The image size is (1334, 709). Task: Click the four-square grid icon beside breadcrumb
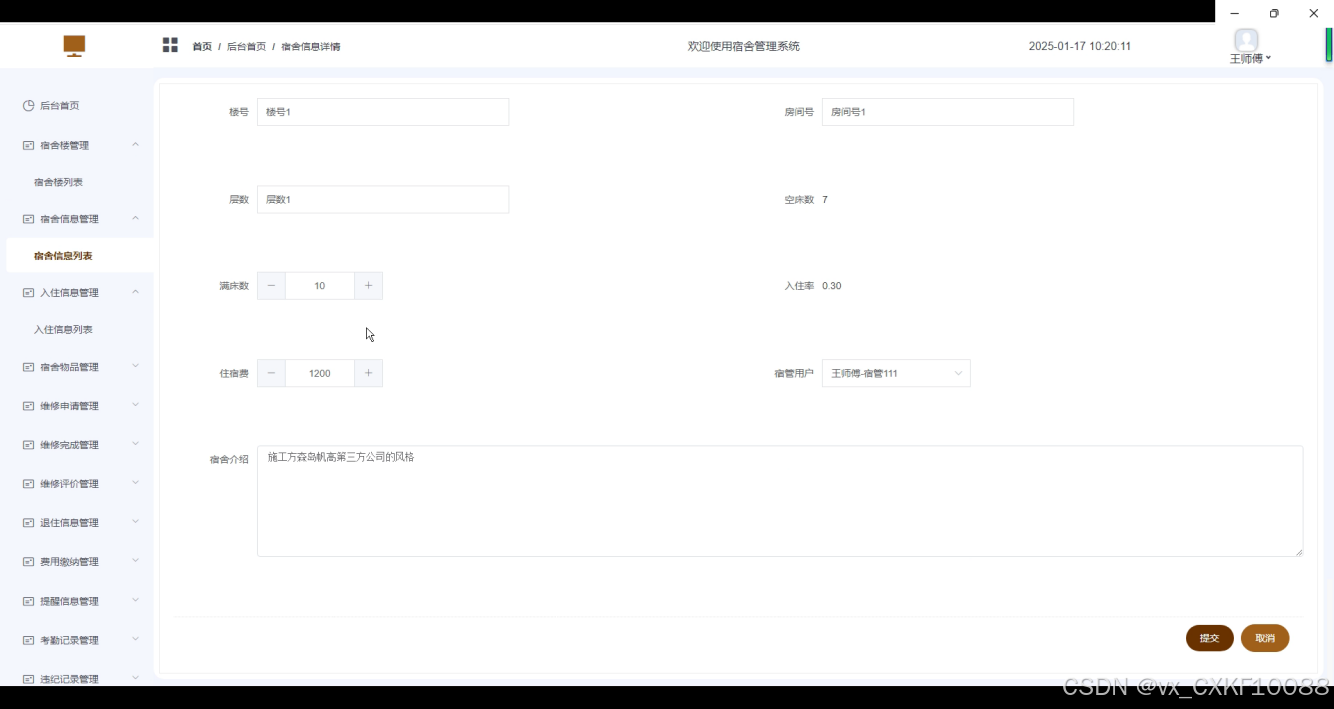pos(170,45)
